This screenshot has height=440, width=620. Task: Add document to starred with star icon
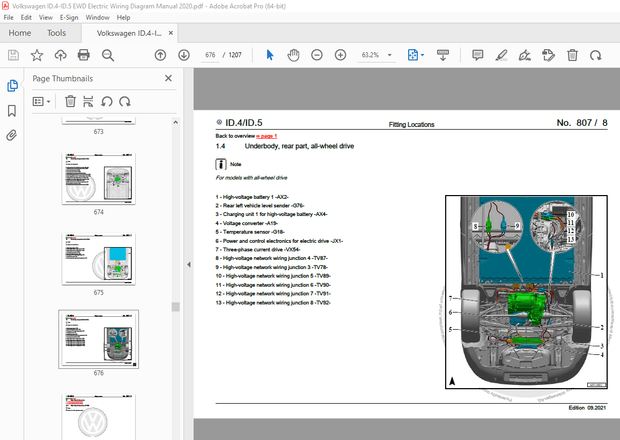(x=37, y=55)
